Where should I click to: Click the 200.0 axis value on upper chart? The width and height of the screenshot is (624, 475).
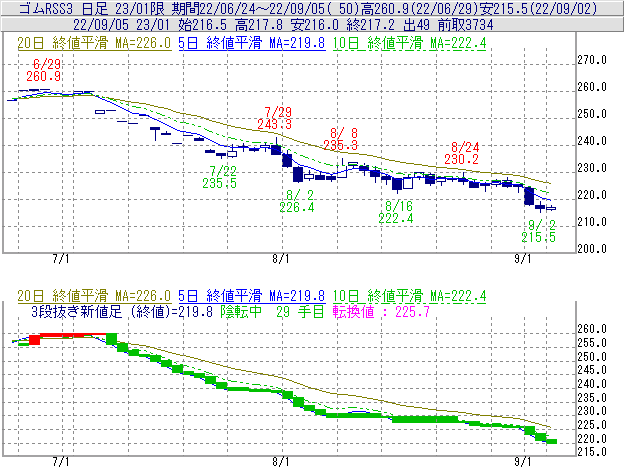tap(592, 249)
